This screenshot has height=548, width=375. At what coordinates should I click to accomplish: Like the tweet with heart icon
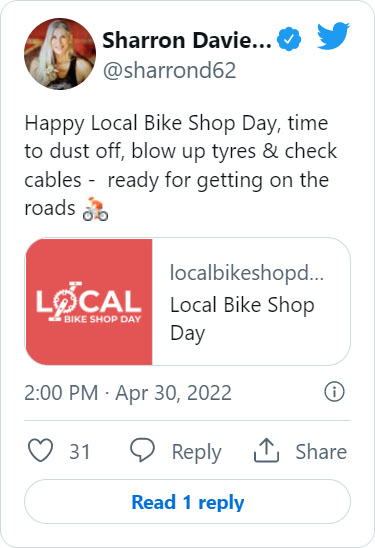coord(41,450)
